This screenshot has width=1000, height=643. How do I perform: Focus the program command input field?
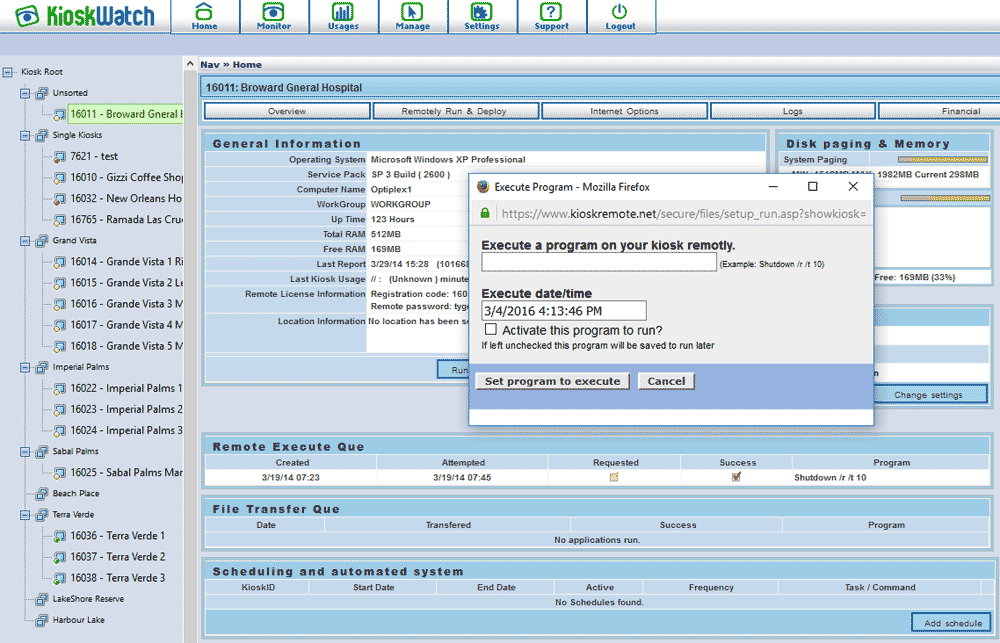pos(599,263)
